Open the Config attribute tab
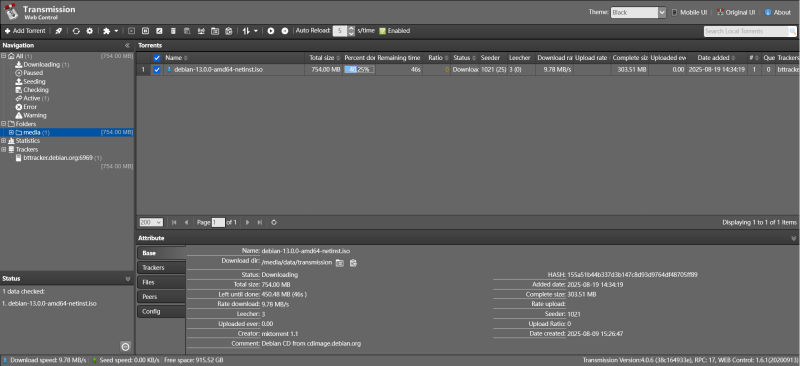This screenshot has height=366, width=800. click(x=161, y=311)
